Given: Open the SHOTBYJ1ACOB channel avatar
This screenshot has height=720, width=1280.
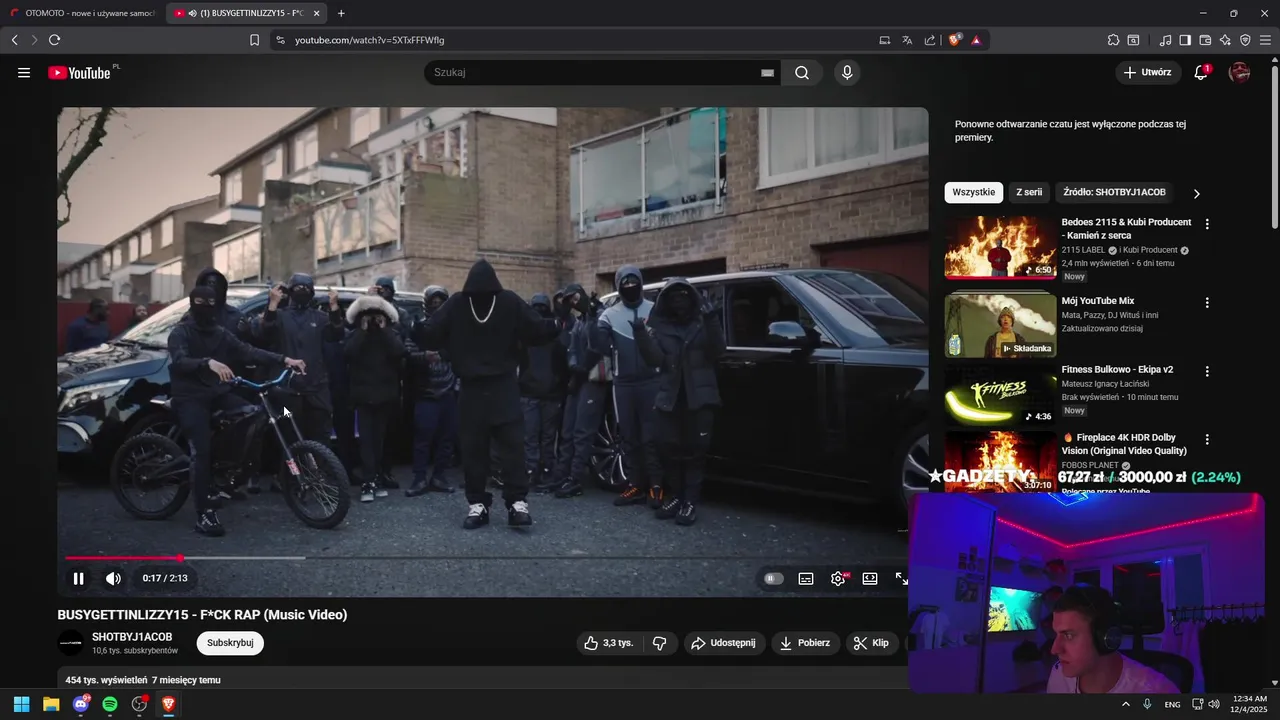Looking at the screenshot, I should [x=71, y=643].
